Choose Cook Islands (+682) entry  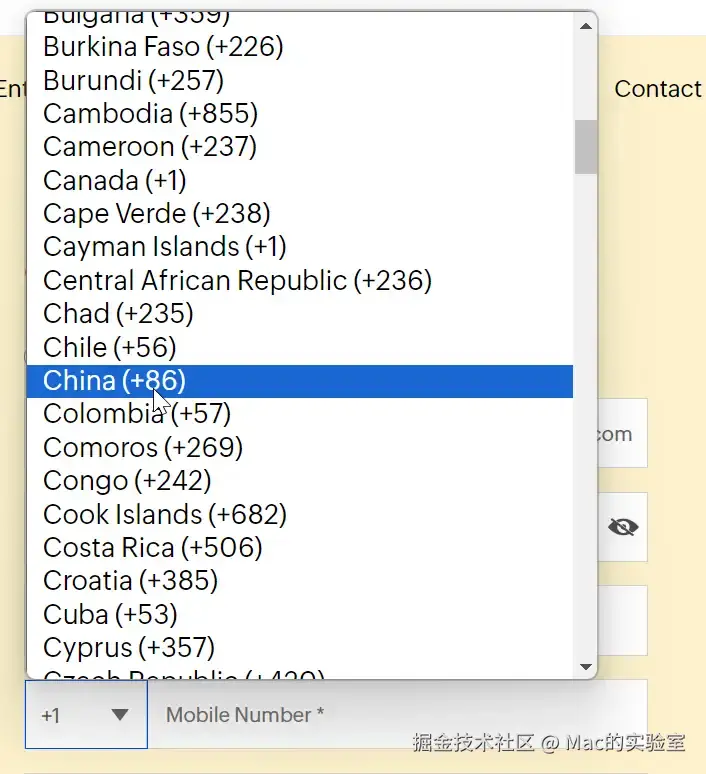pyautogui.click(x=164, y=514)
